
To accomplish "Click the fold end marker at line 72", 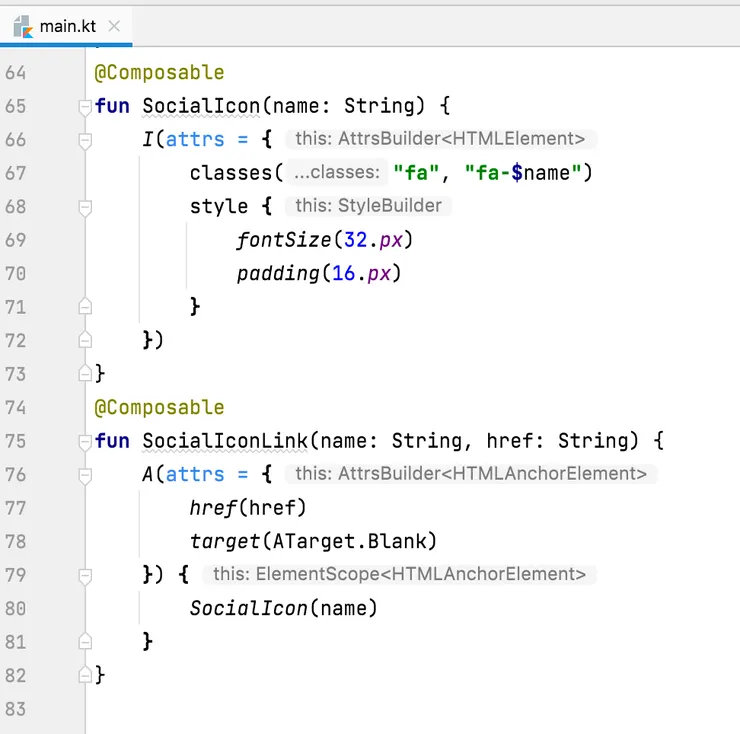I will coord(85,340).
